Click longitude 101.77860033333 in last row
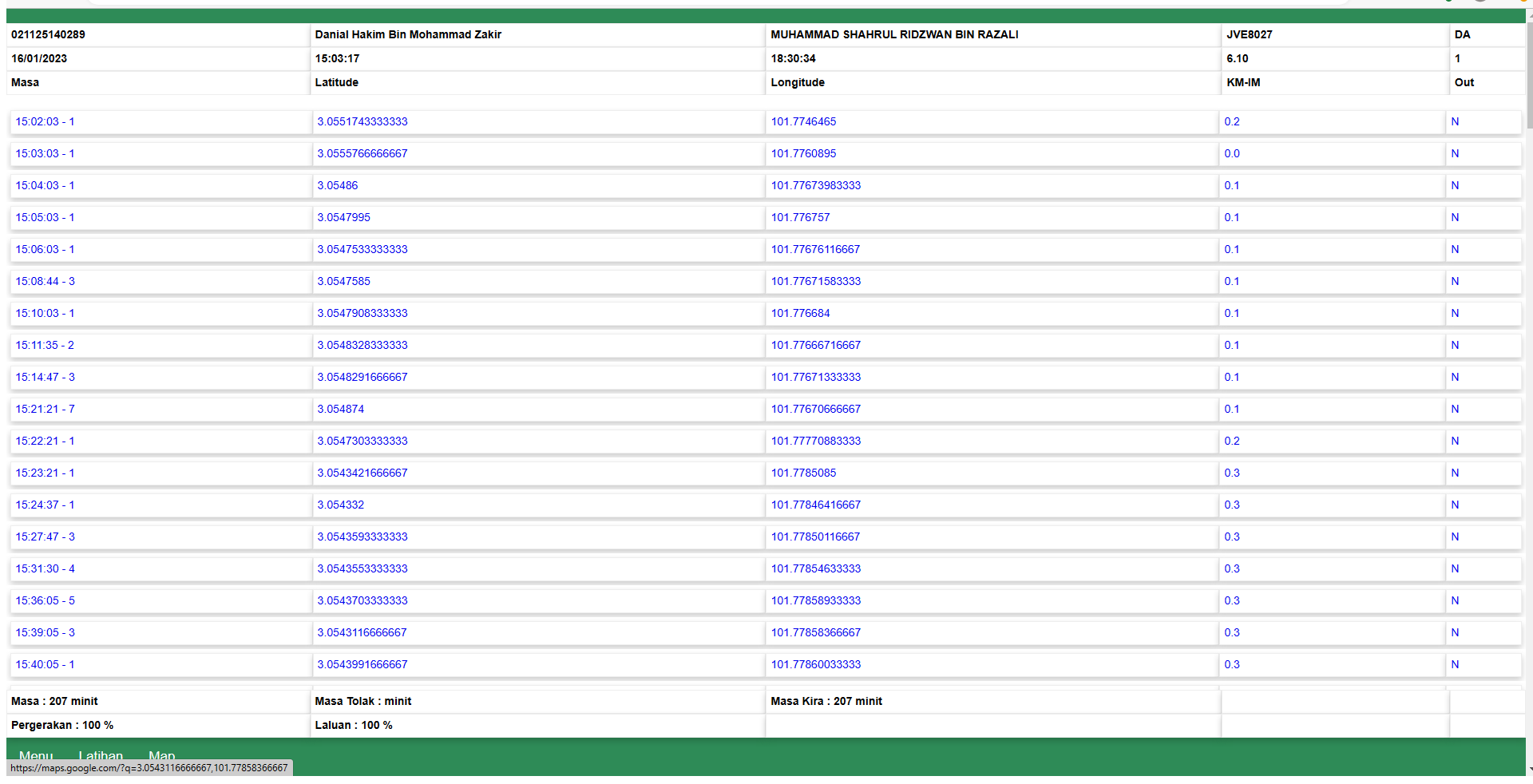The height and width of the screenshot is (784, 1533). coord(815,664)
